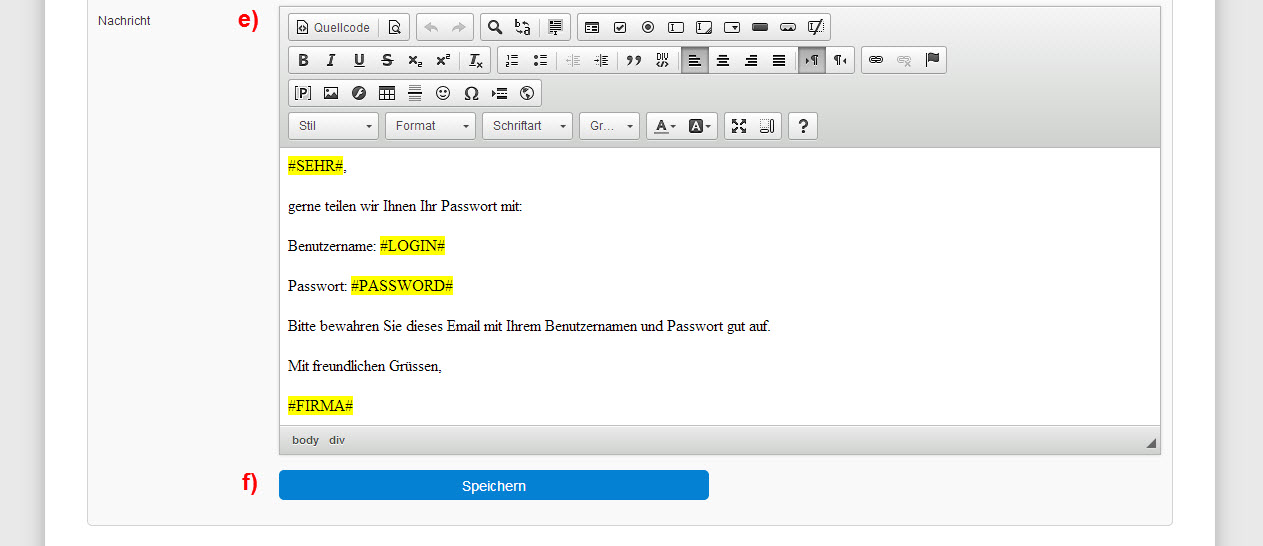Center align the text
Image resolution: width=1263 pixels, height=546 pixels.
[723, 60]
